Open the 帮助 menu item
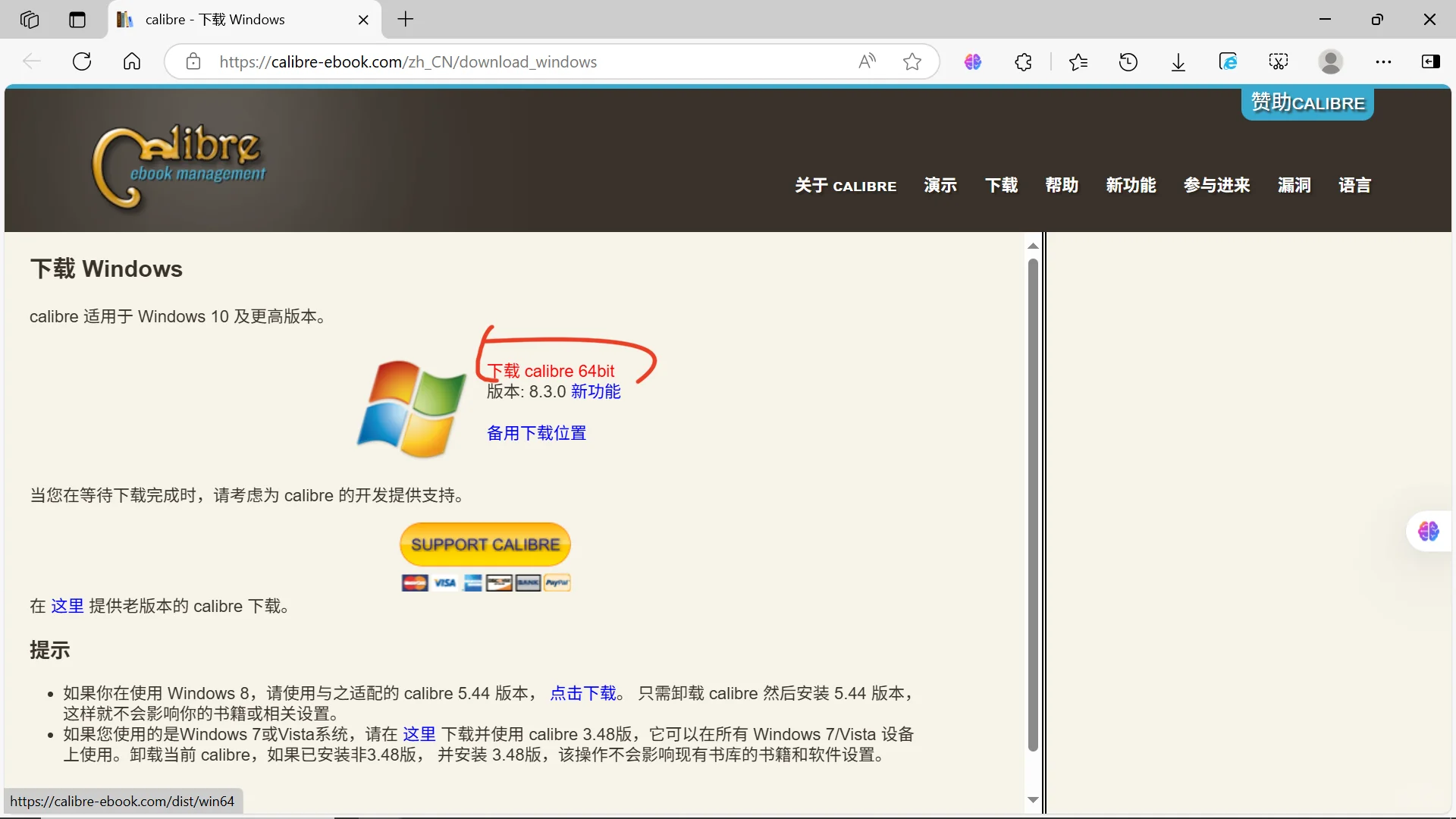The width and height of the screenshot is (1456, 819). [x=1062, y=185]
